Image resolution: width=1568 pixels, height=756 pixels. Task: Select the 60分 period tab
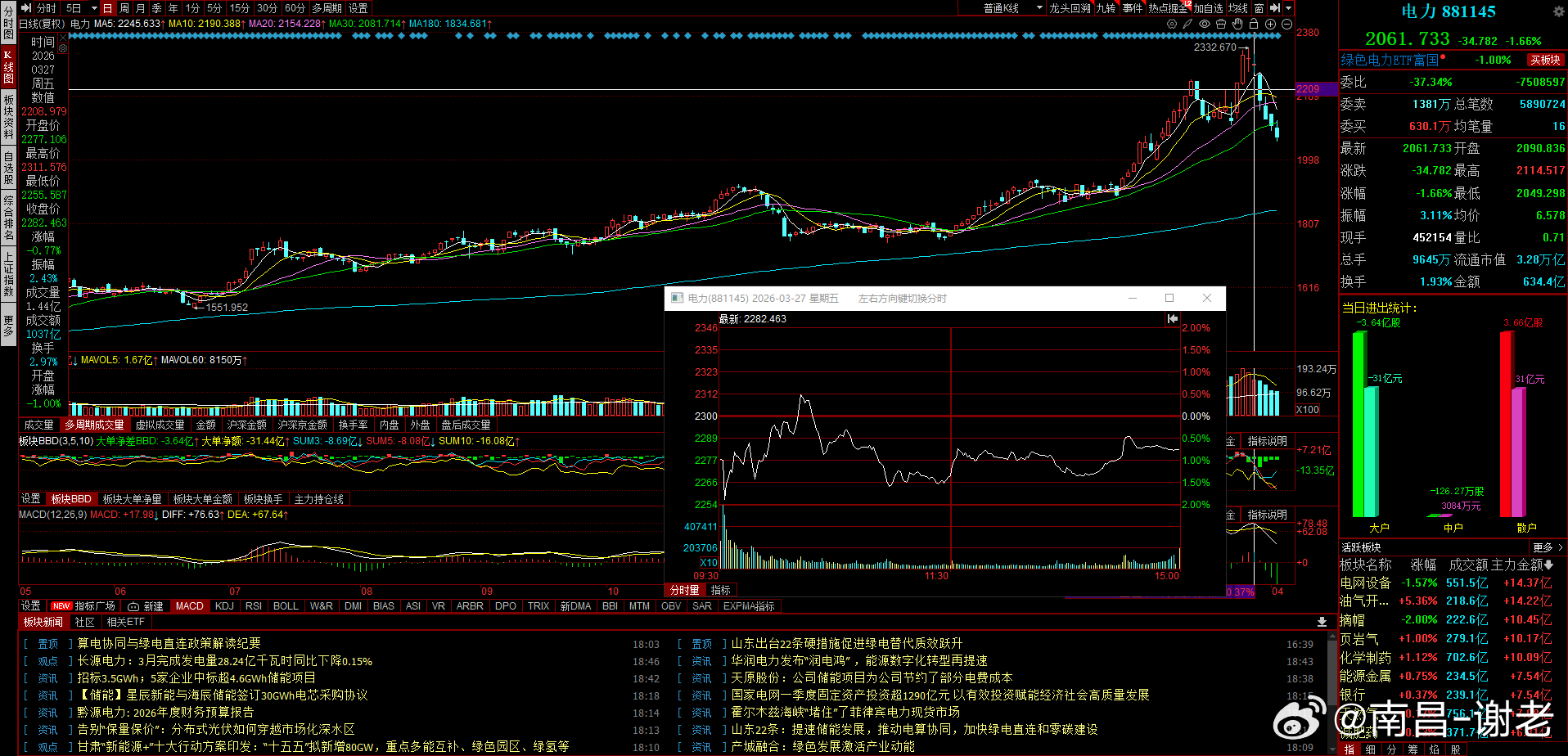pos(295,8)
